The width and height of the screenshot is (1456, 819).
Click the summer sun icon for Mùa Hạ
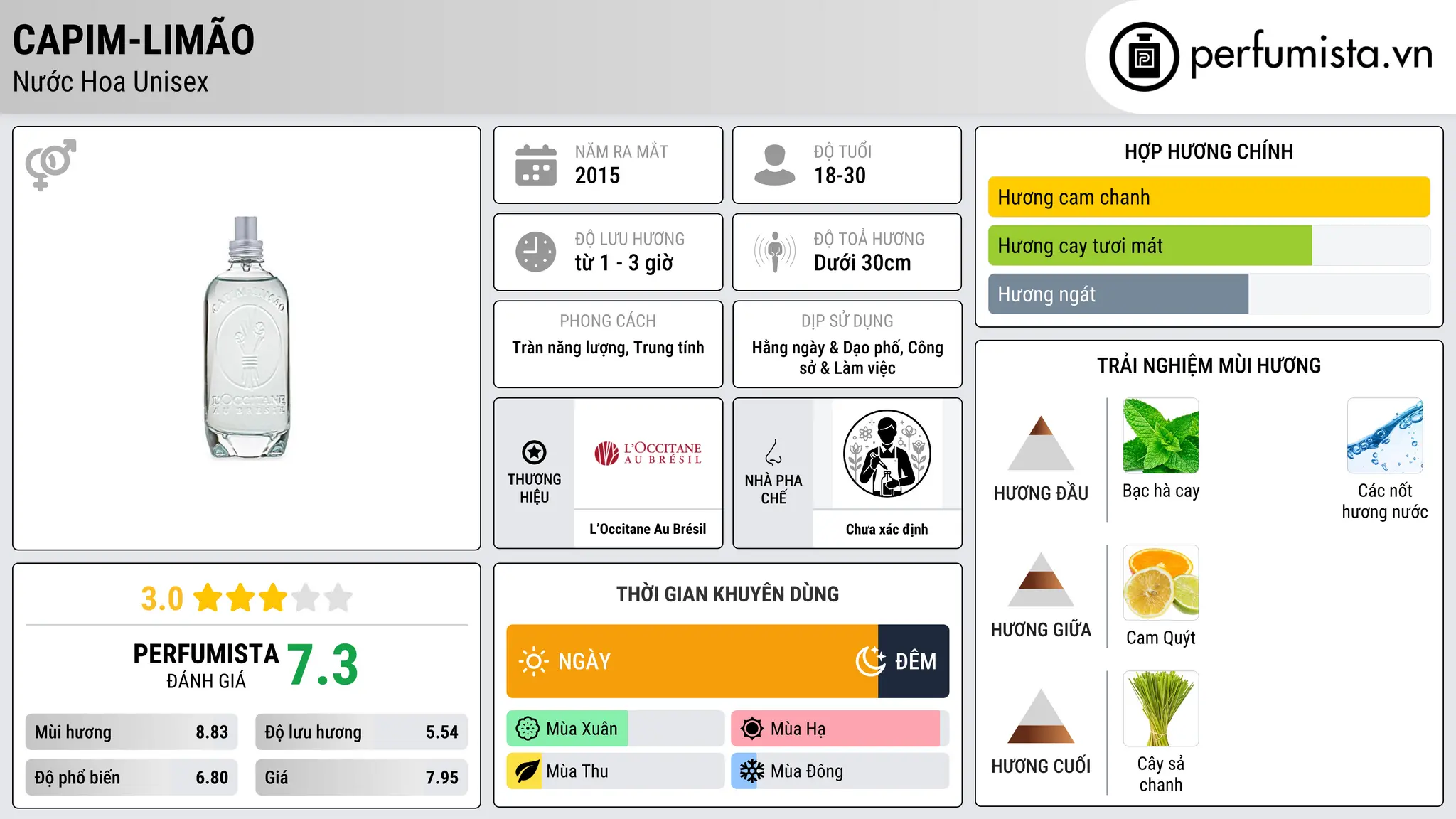(752, 729)
